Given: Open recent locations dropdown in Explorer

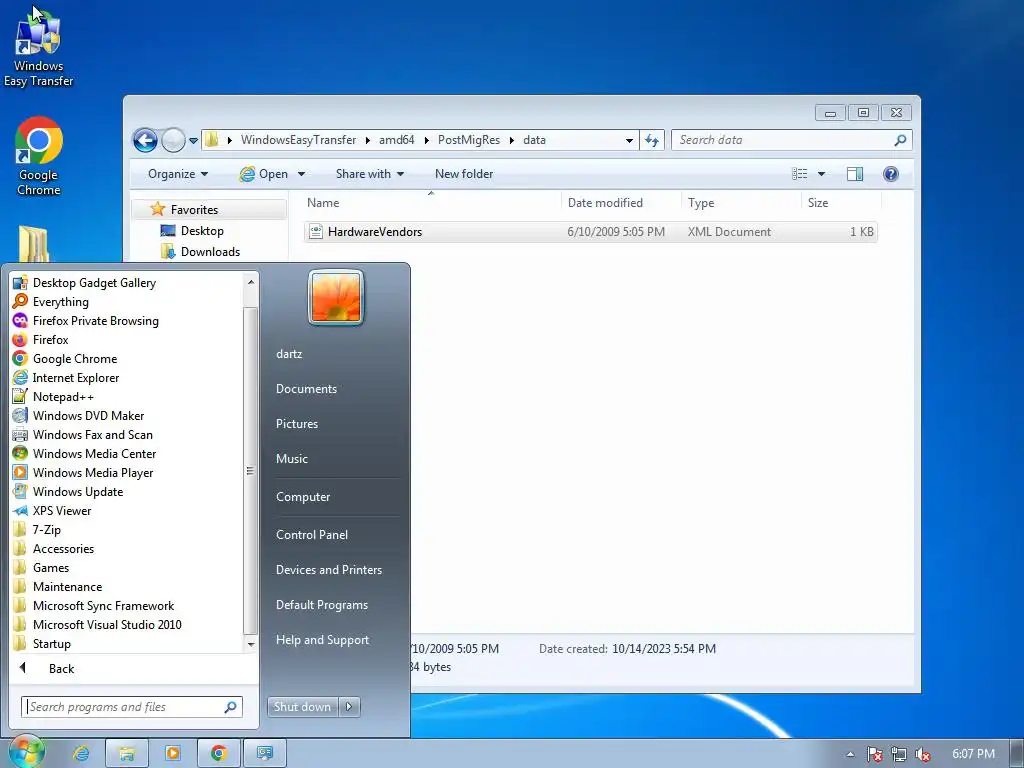Looking at the screenshot, I should [193, 140].
